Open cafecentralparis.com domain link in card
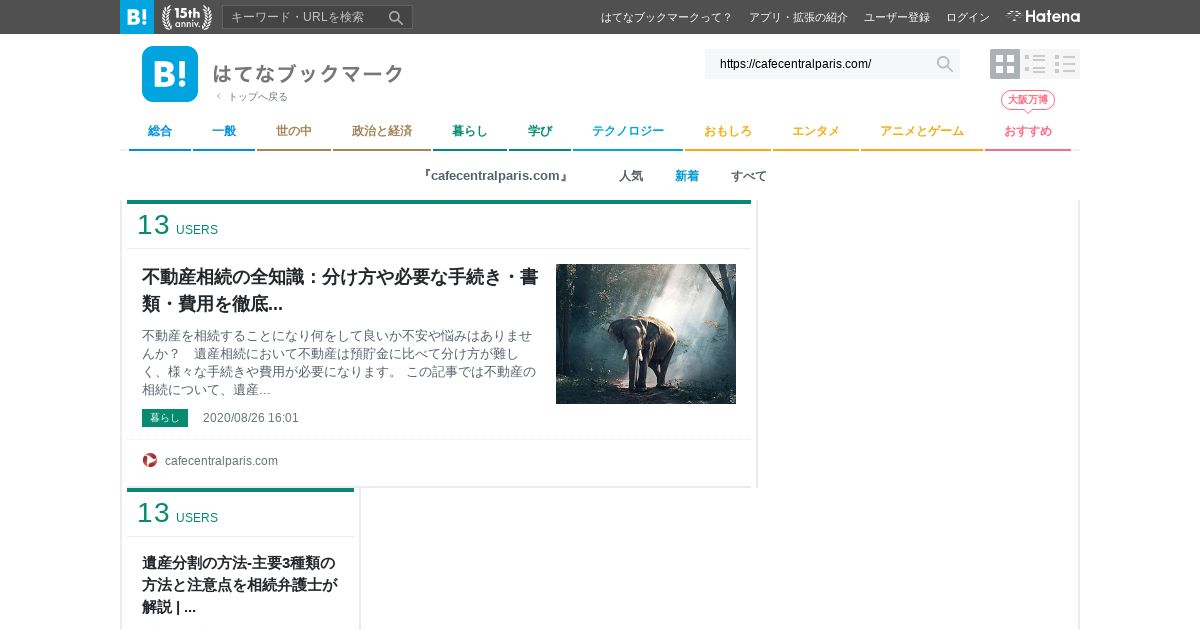Image resolution: width=1200 pixels, height=630 pixels. tap(221, 461)
